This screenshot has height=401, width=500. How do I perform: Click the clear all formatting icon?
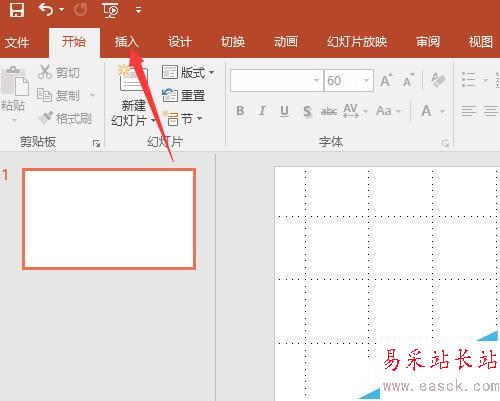pyautogui.click(x=439, y=80)
